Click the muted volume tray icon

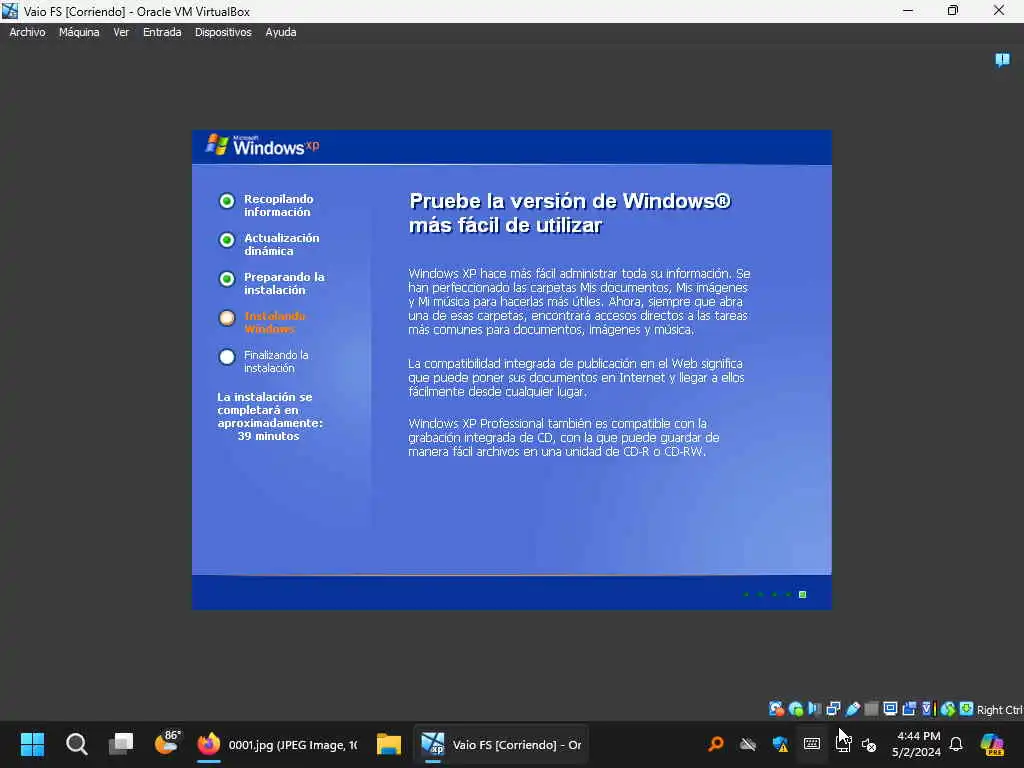pos(869,744)
